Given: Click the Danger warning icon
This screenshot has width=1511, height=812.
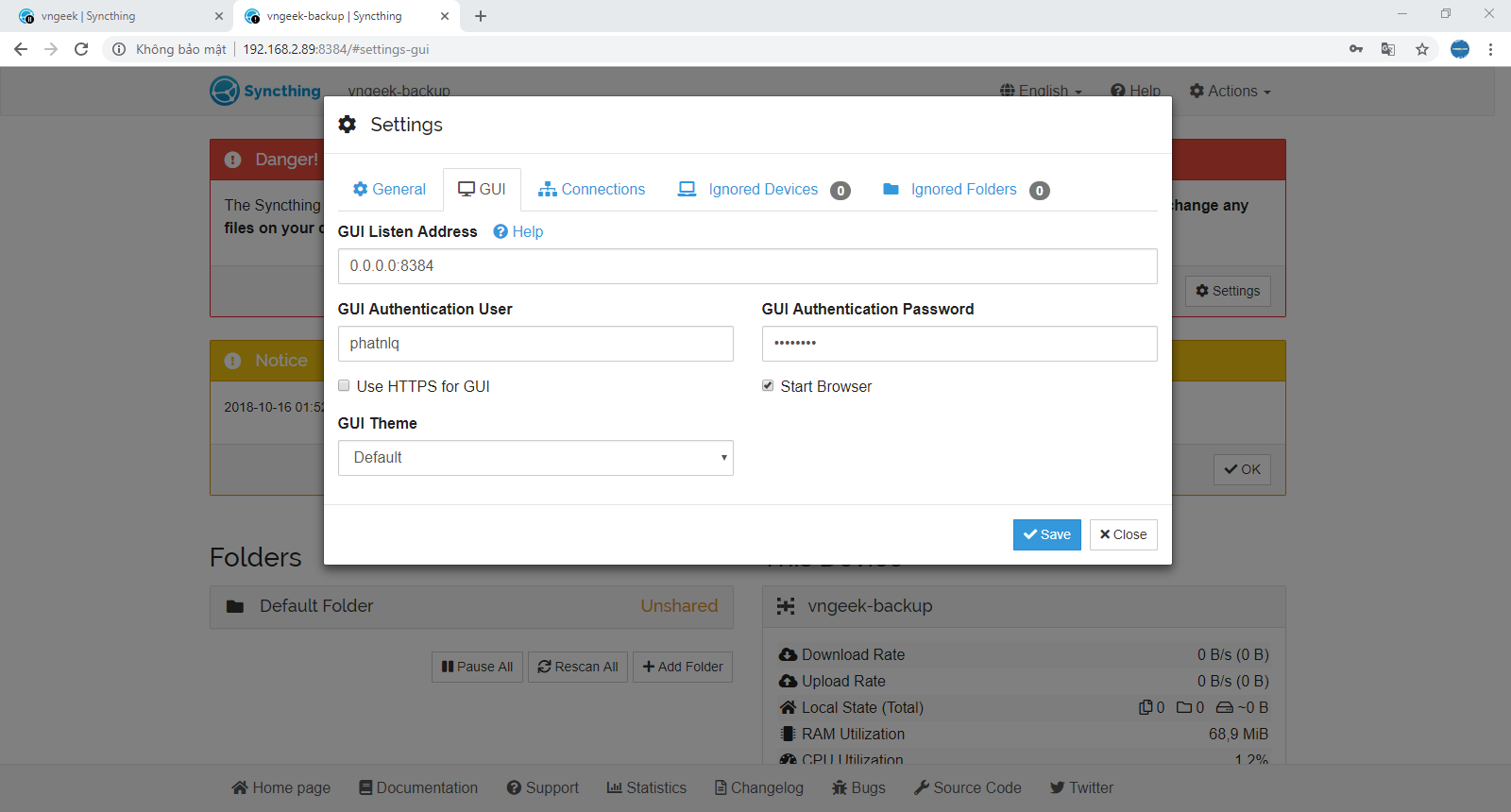Looking at the screenshot, I should pyautogui.click(x=232, y=160).
